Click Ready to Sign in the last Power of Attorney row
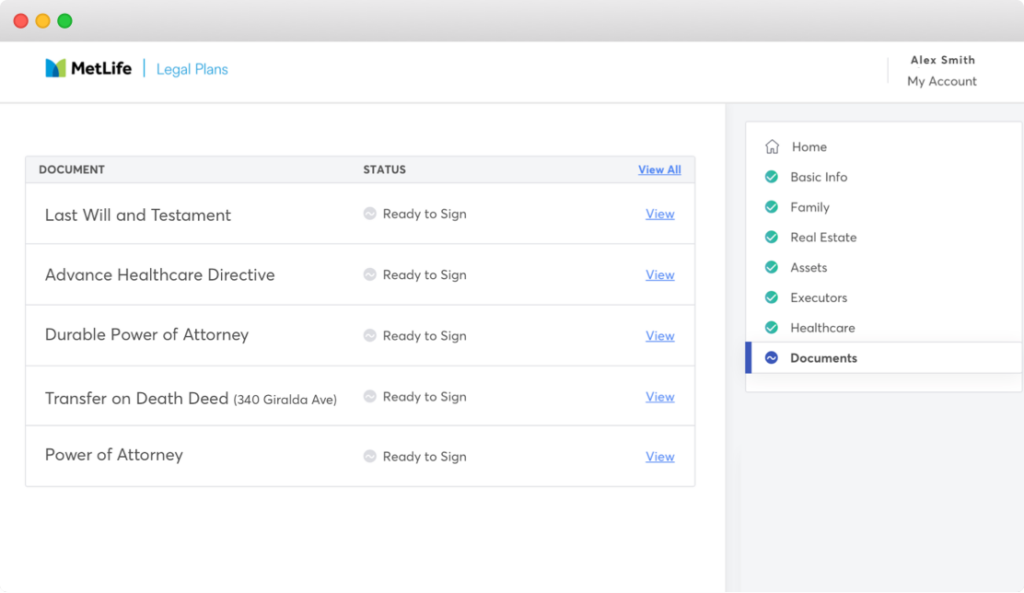The image size is (1024, 593). 424,457
